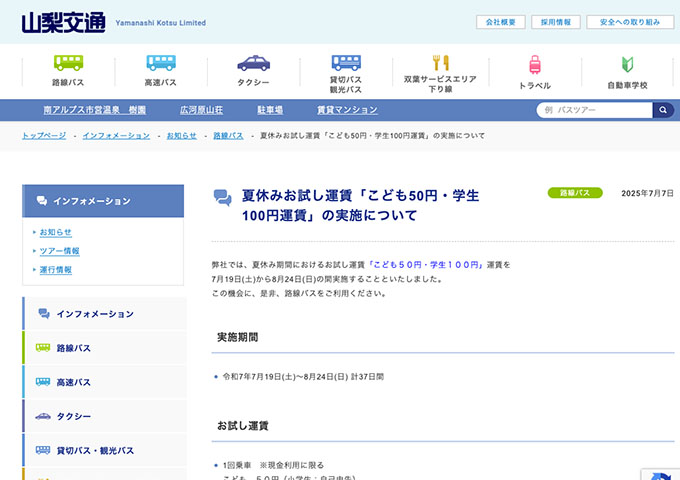This screenshot has width=680, height=480.
Task: Click the 山梨交通 logo
Action: click(64, 23)
